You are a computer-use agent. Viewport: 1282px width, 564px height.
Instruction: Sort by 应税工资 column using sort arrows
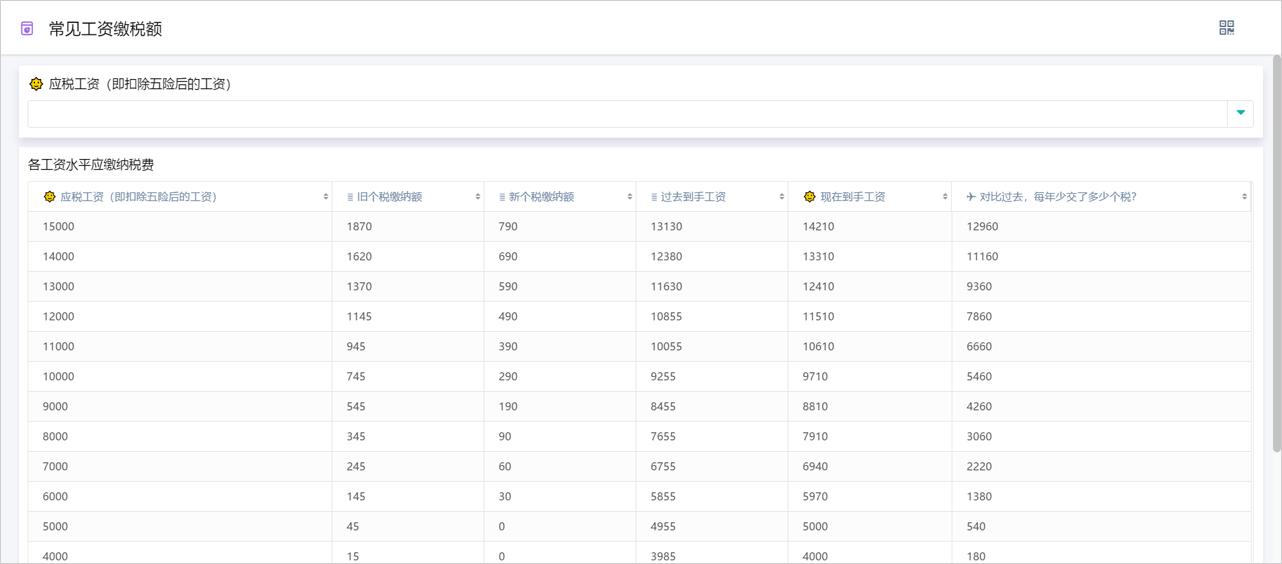[x=326, y=197]
